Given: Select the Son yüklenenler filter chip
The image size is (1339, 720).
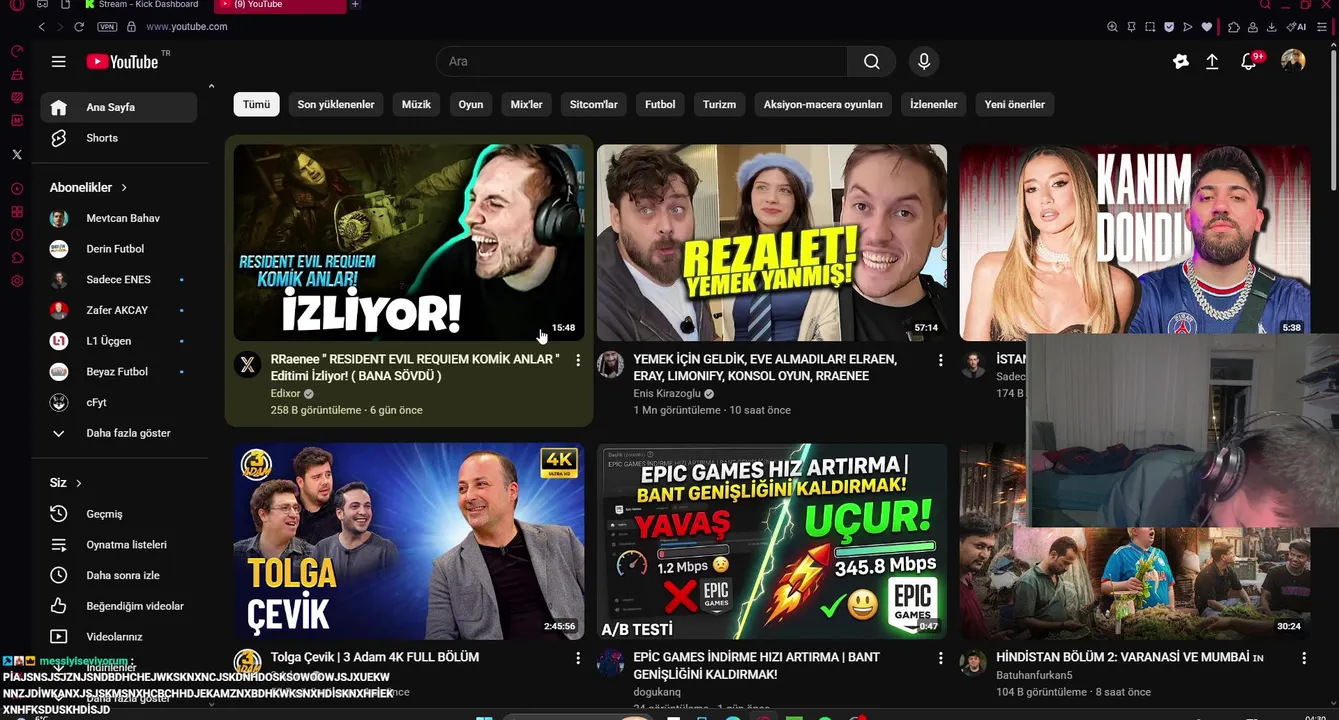Looking at the screenshot, I should [336, 104].
